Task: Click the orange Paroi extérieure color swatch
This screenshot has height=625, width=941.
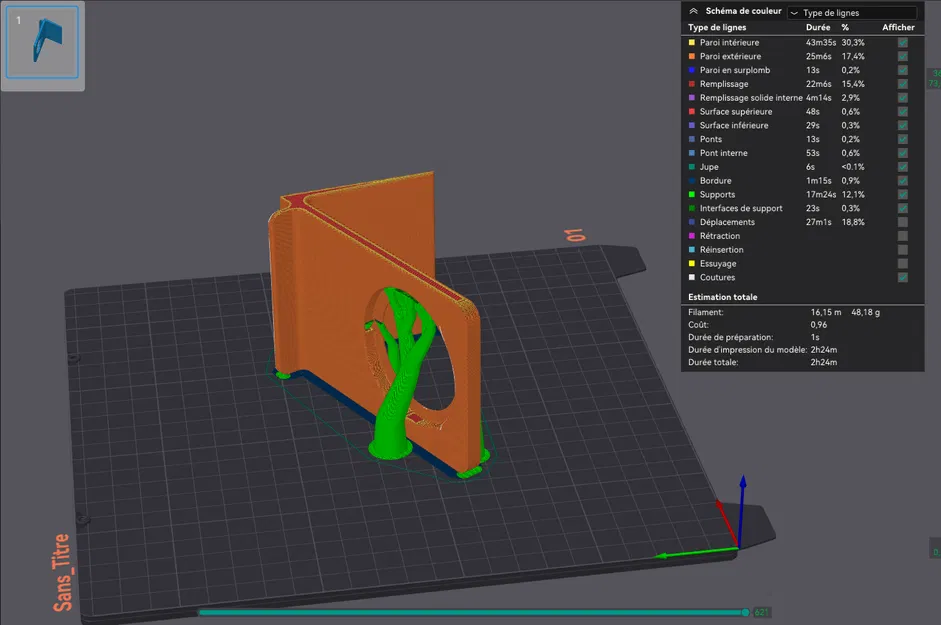Action: point(691,56)
